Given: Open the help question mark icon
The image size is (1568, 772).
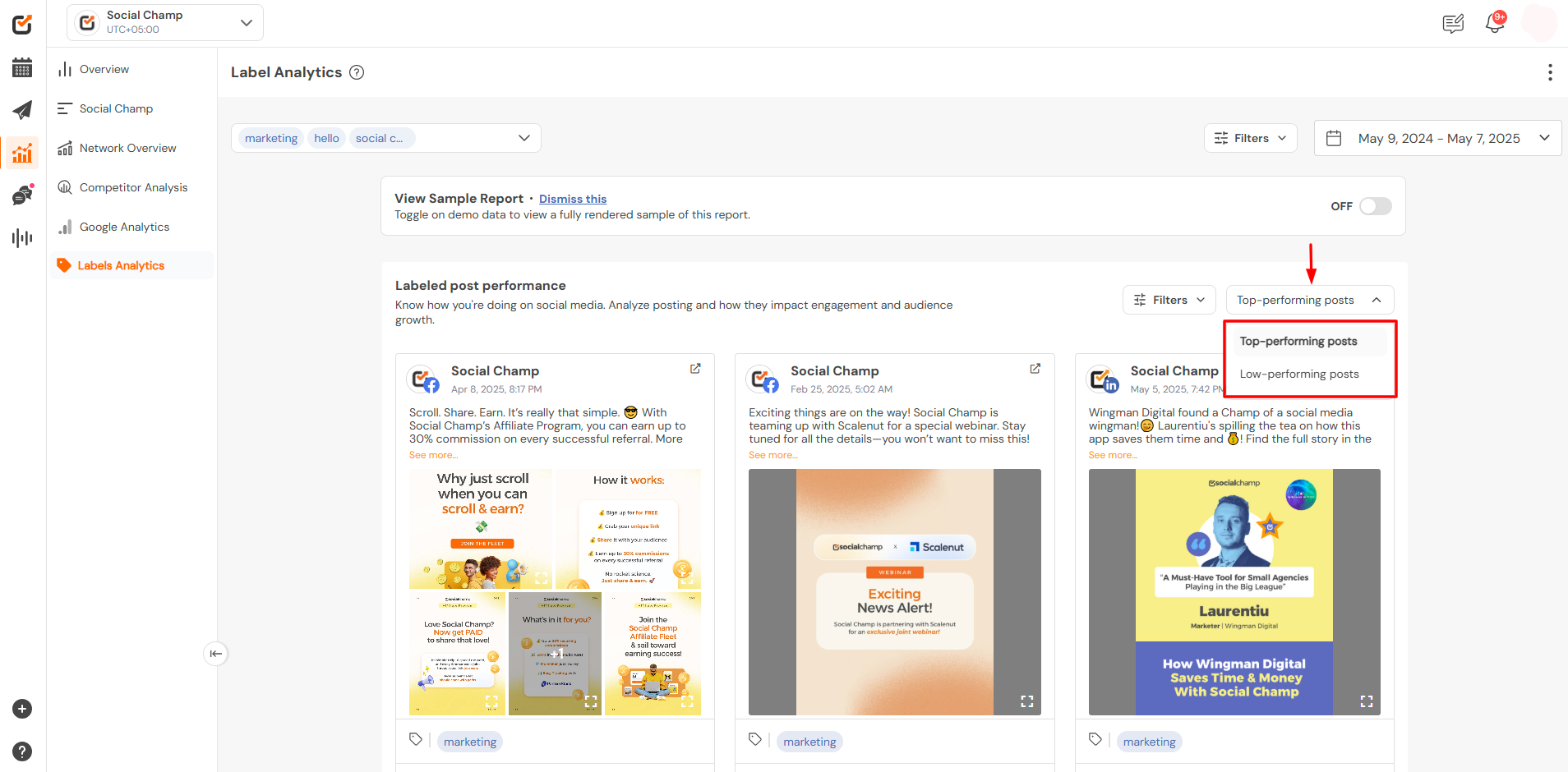Looking at the screenshot, I should [x=22, y=751].
